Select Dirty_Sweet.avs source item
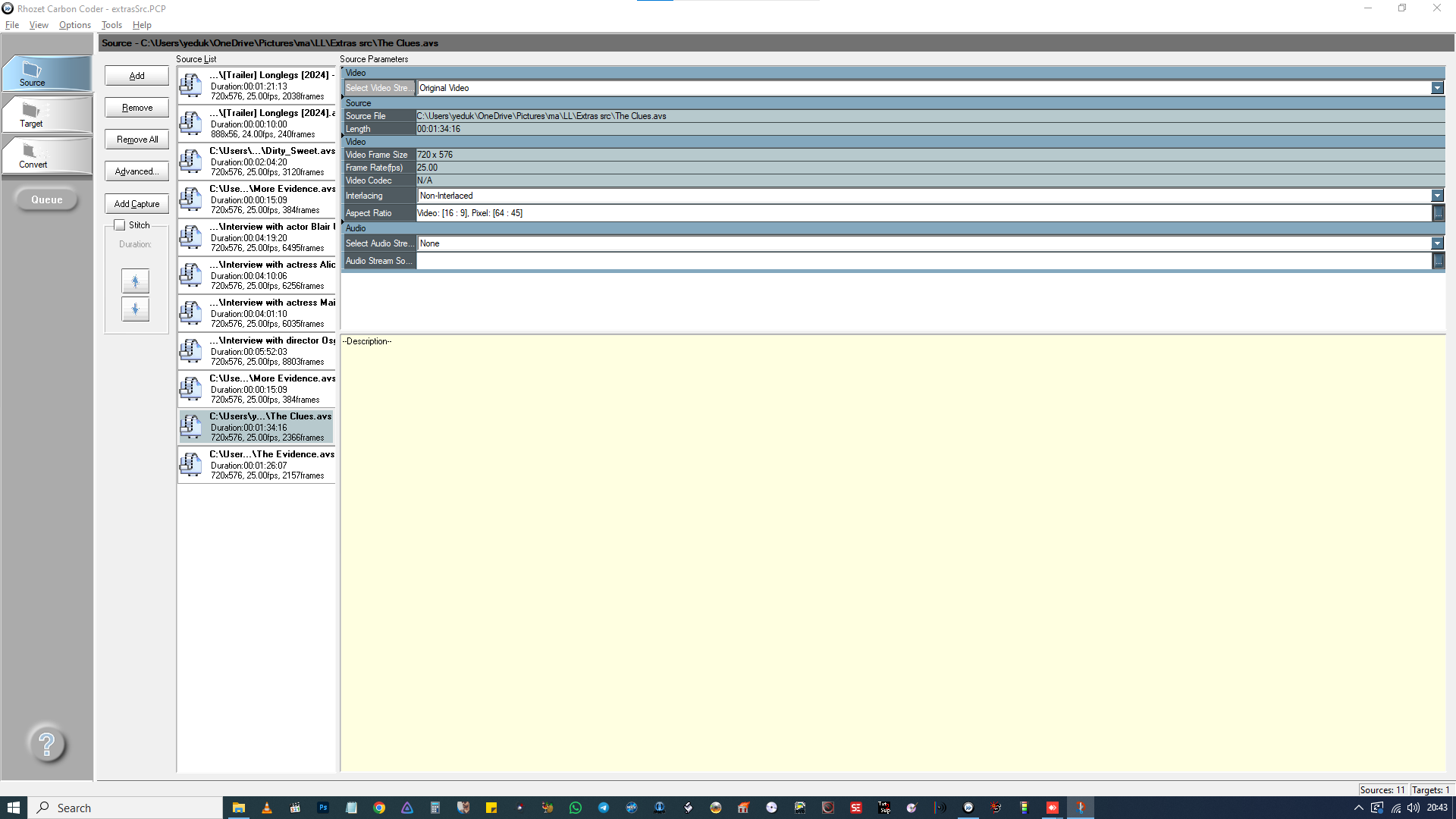Image resolution: width=1456 pixels, height=819 pixels. 256,162
